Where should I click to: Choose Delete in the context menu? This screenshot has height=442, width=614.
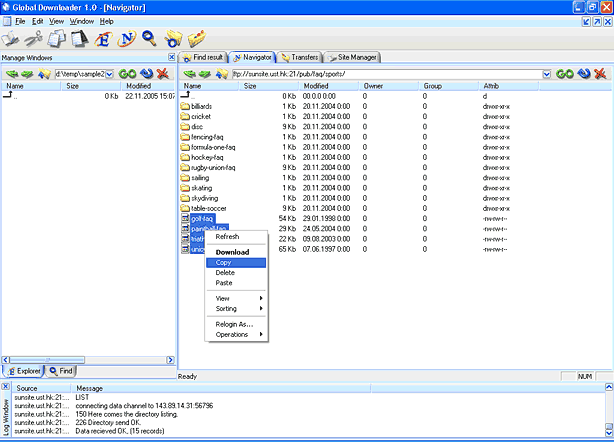pyautogui.click(x=236, y=272)
